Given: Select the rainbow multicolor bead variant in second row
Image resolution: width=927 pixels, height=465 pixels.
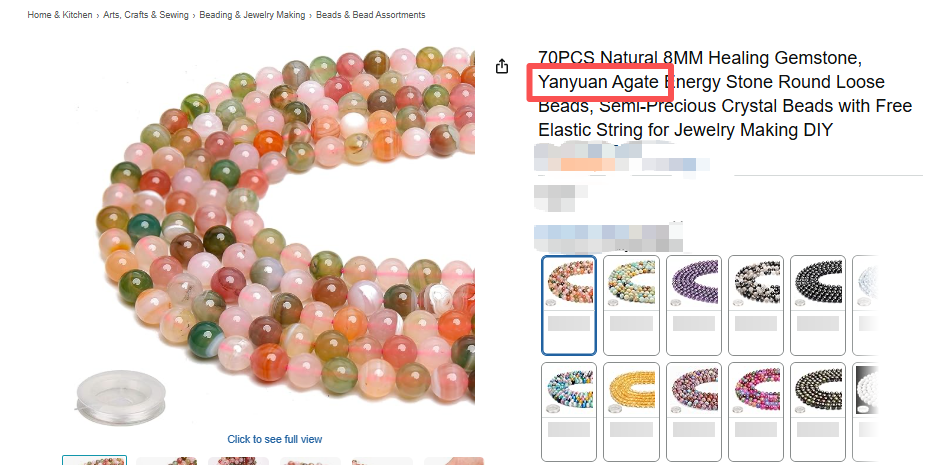Looking at the screenshot, I should 569,412.
